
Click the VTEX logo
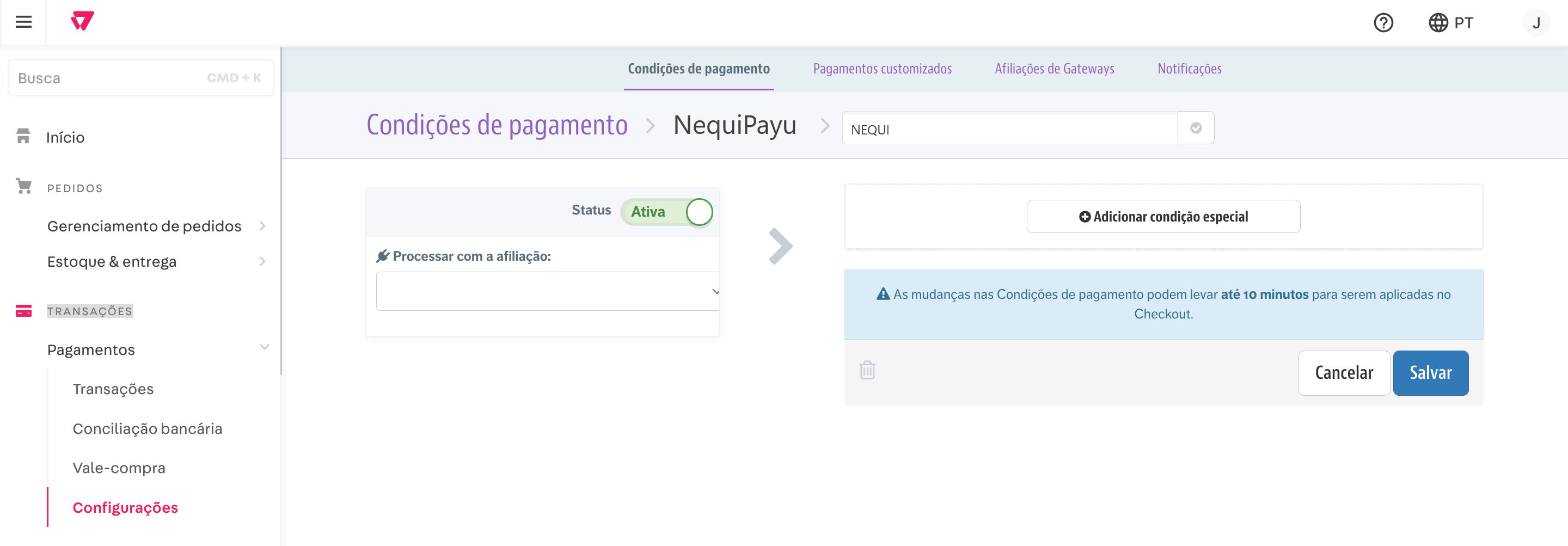click(x=82, y=21)
